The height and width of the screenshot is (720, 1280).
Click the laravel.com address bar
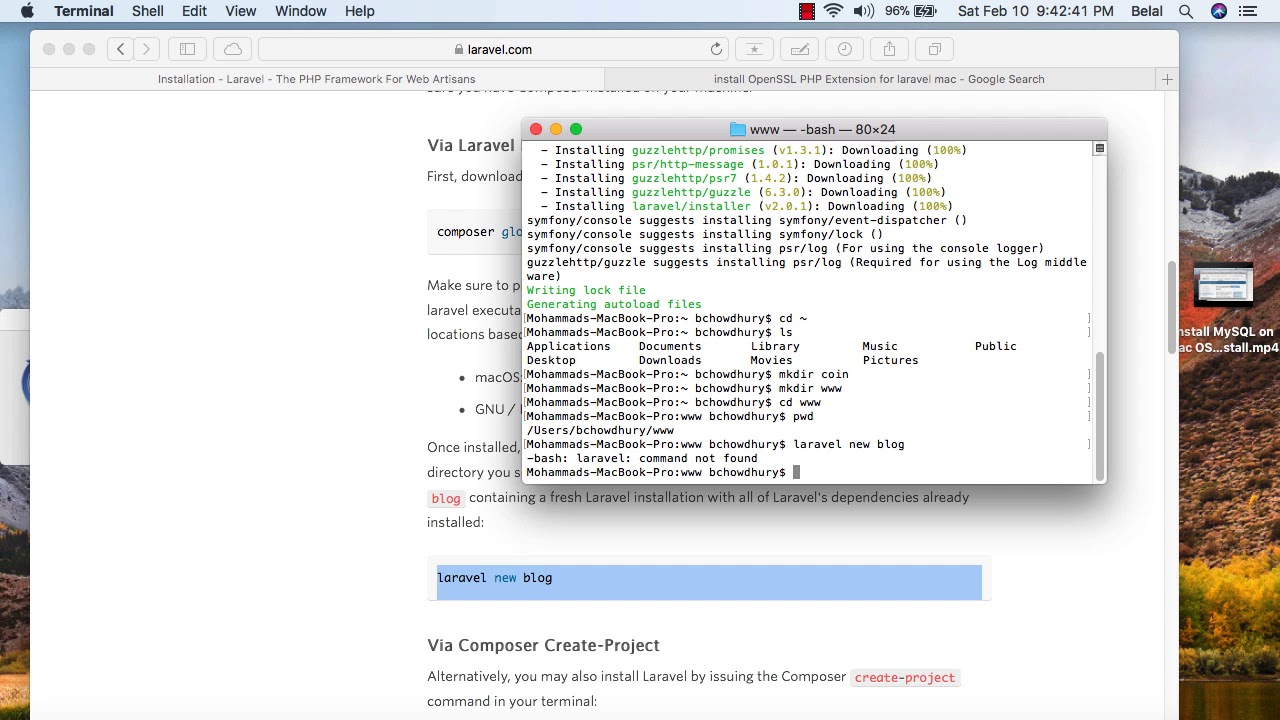[493, 49]
